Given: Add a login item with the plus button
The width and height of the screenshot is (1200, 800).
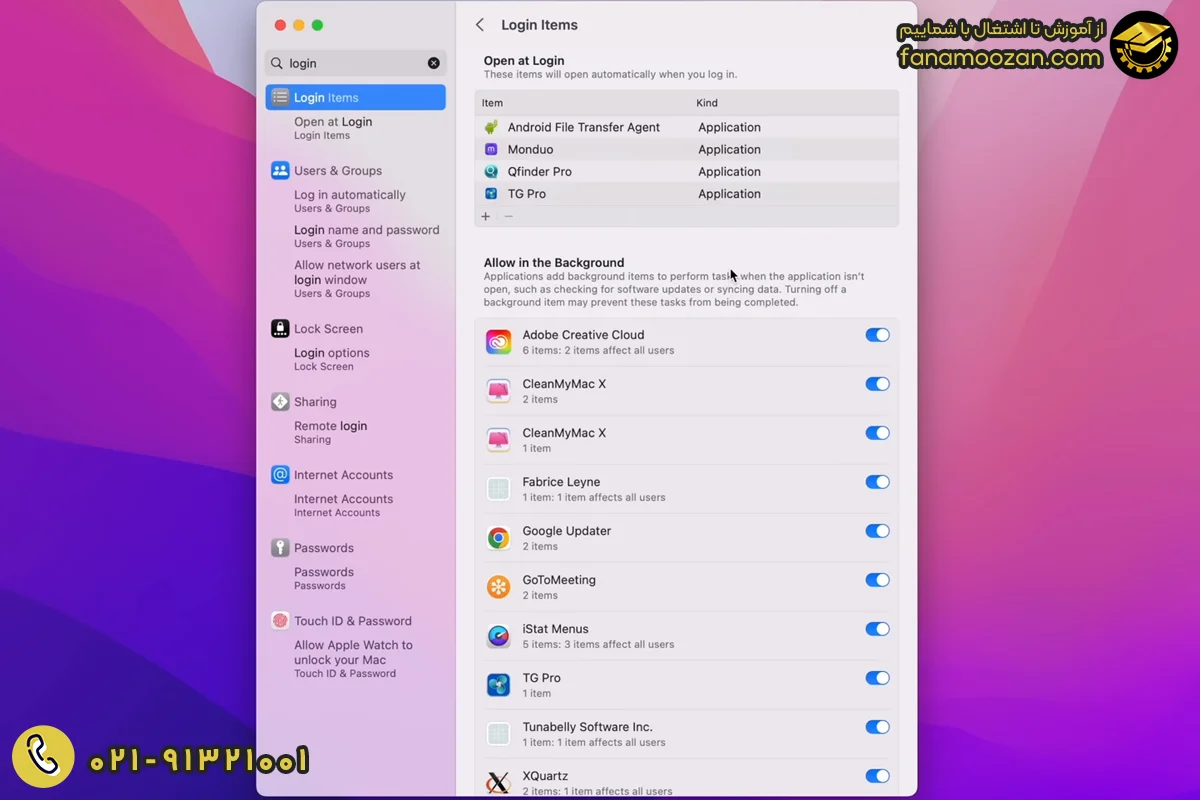Looking at the screenshot, I should [486, 216].
